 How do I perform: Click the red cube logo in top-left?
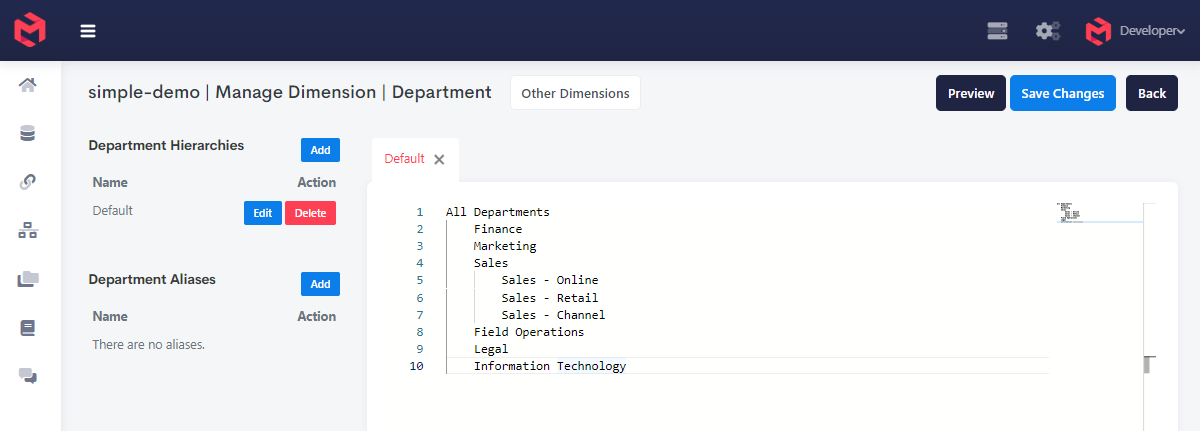tap(30, 30)
